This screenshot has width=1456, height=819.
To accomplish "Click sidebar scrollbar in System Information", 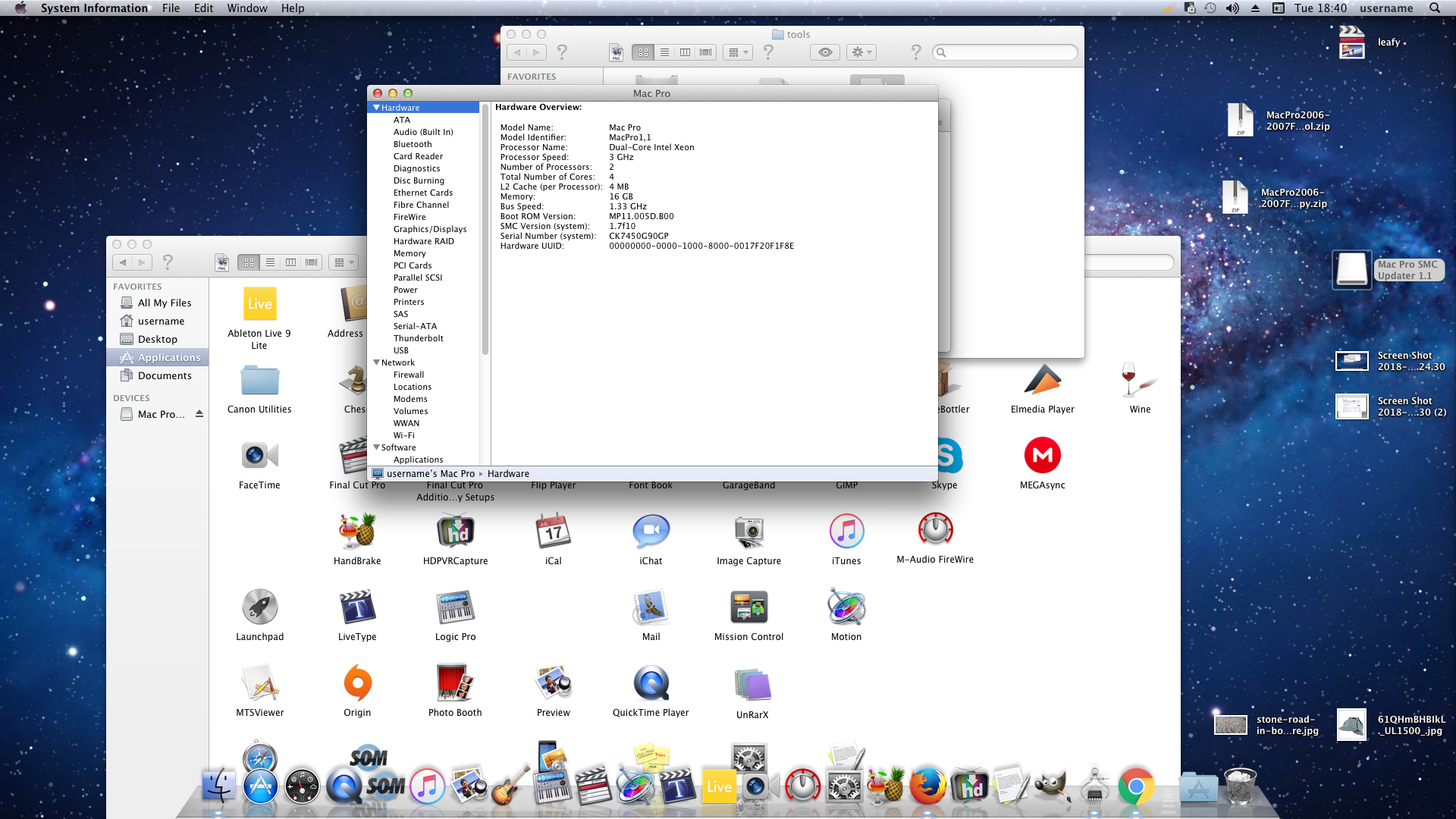I will (485, 230).
